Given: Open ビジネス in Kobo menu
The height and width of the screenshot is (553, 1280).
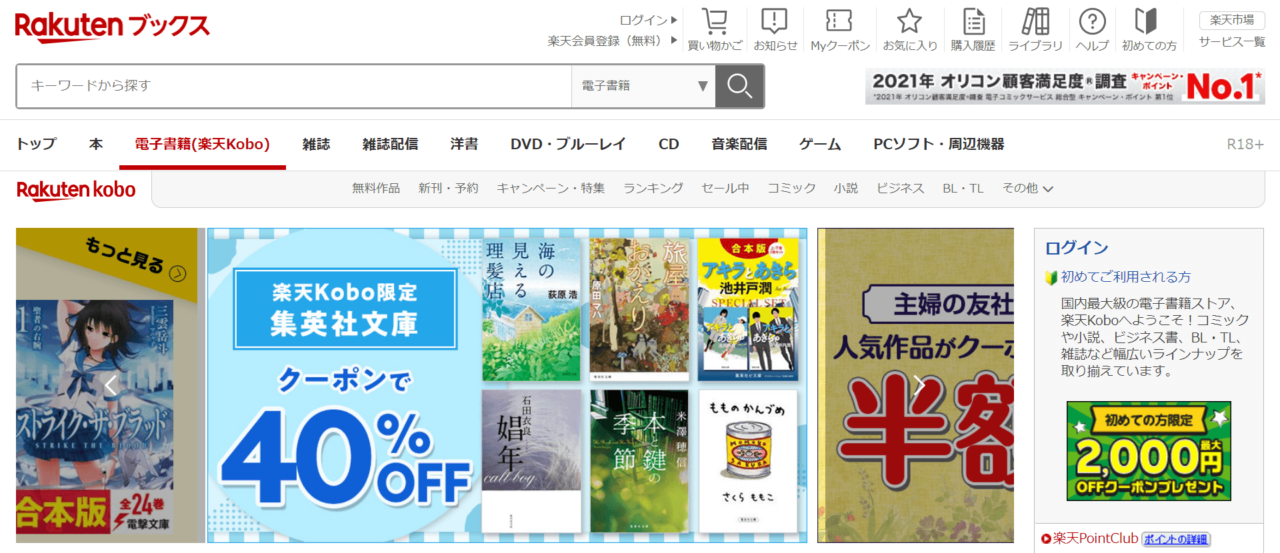Looking at the screenshot, I should [x=900, y=188].
